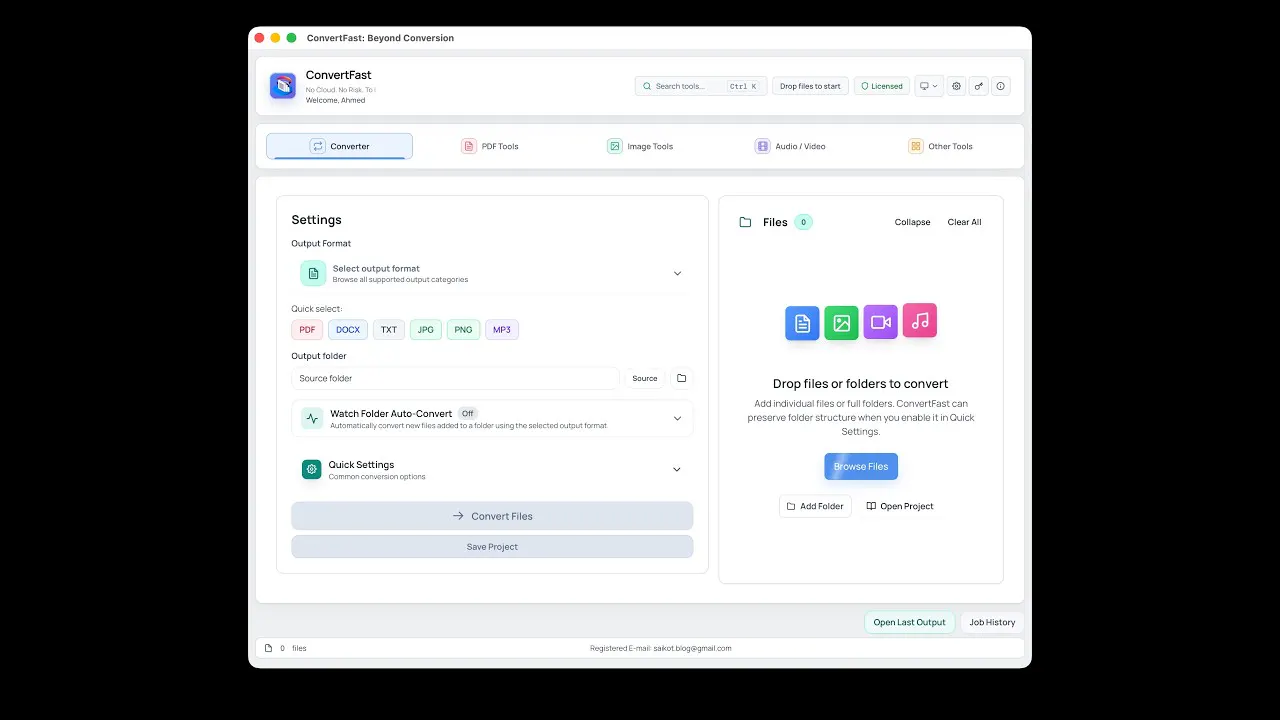Open settings with the gear icon in header
The width and height of the screenshot is (1280, 720).
point(956,86)
